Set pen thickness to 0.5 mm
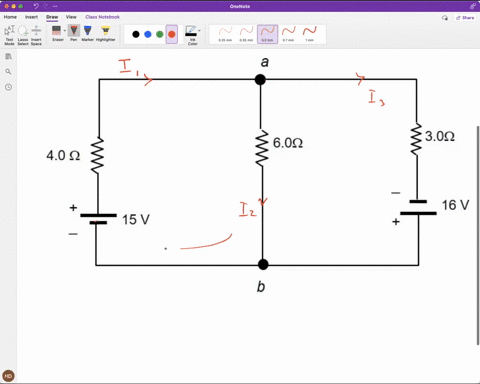This screenshot has height=384, width=480. (267, 34)
